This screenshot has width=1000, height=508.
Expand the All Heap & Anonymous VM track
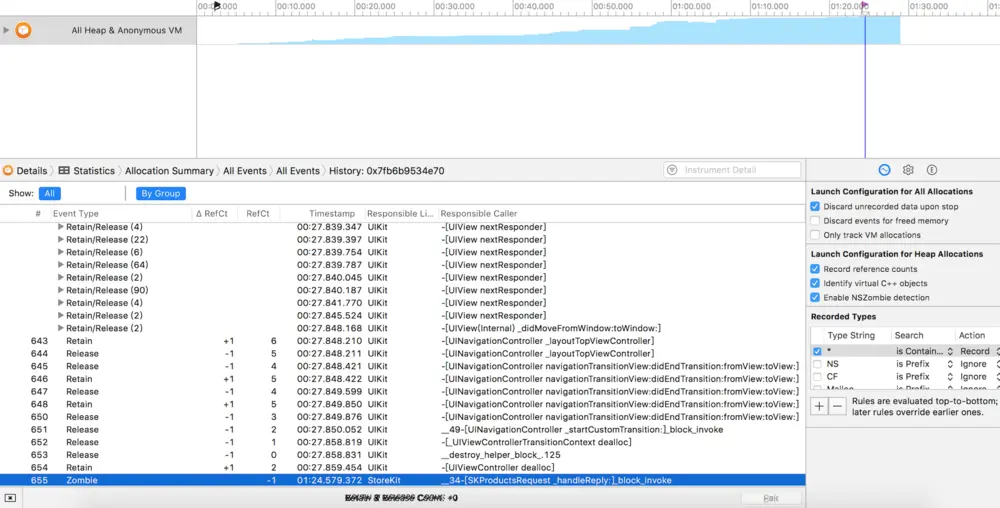coord(6,30)
